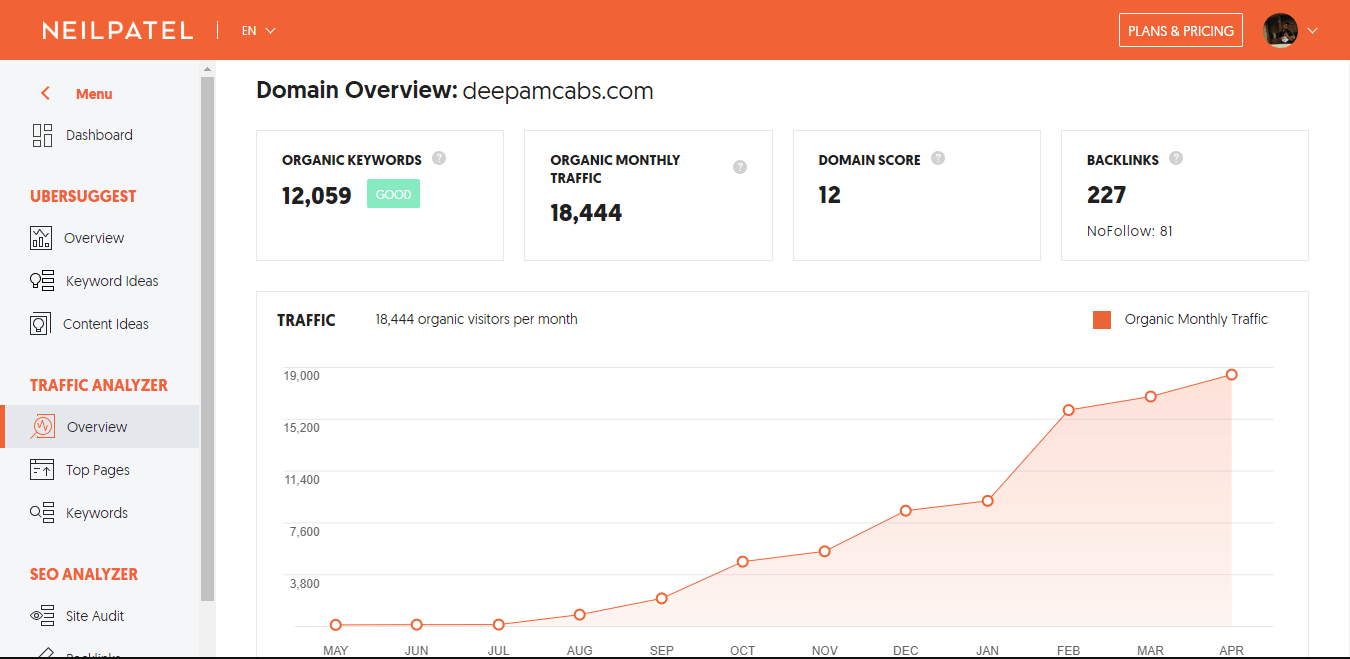
Task: Click the UBERSUGGEST section heading
Action: click(83, 196)
